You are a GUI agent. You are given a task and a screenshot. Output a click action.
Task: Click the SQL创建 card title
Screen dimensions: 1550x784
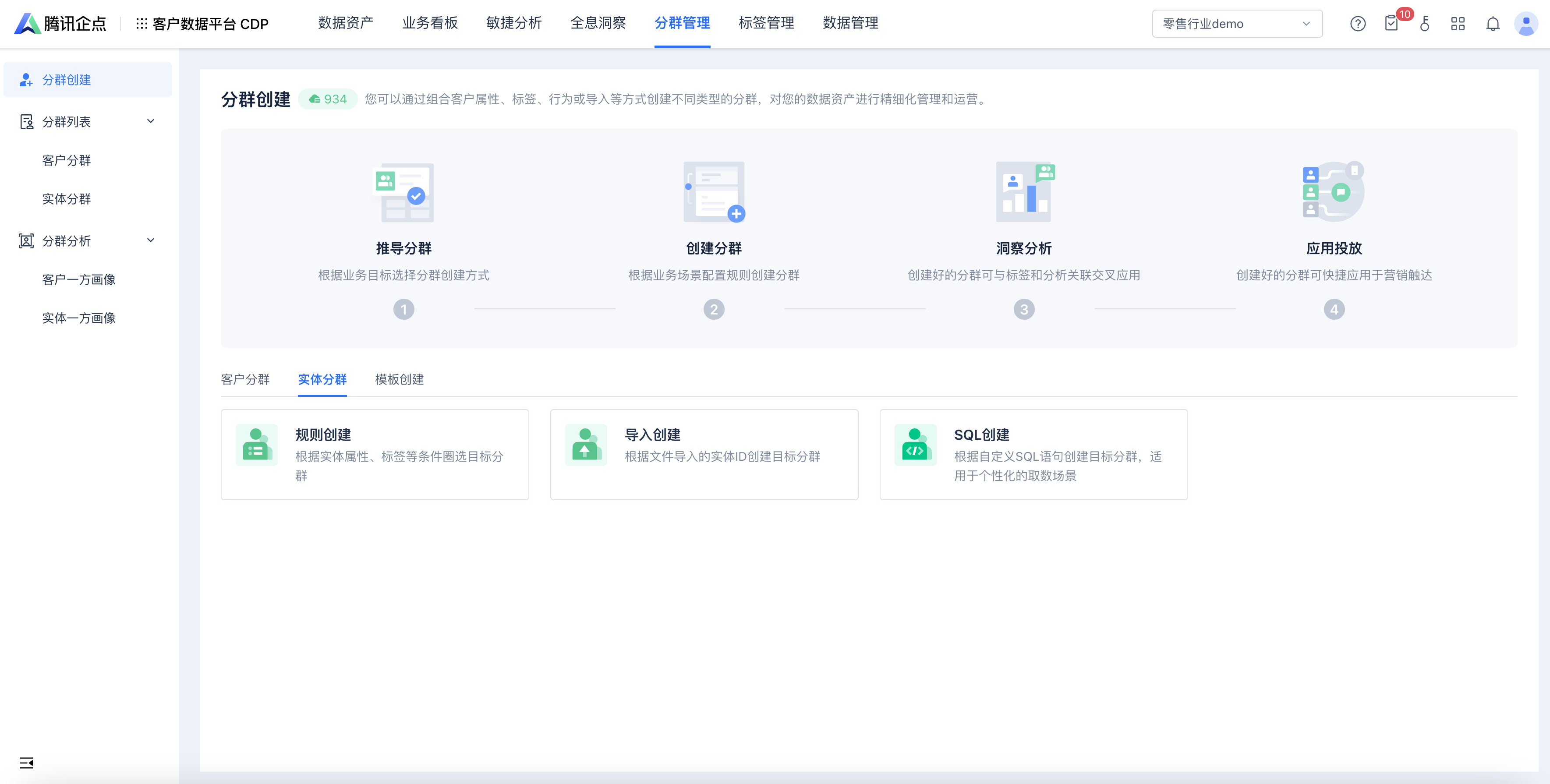pos(982,435)
